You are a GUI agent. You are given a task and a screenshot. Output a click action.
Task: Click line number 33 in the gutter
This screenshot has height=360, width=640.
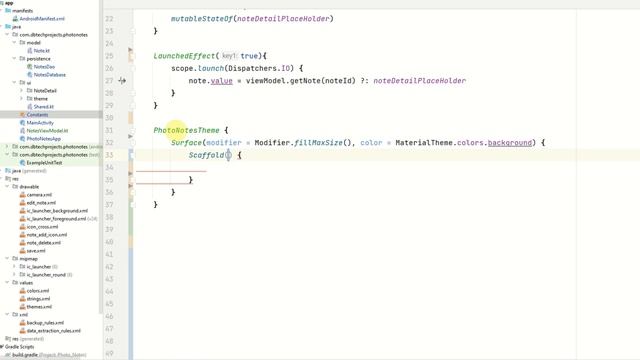tap(109, 155)
